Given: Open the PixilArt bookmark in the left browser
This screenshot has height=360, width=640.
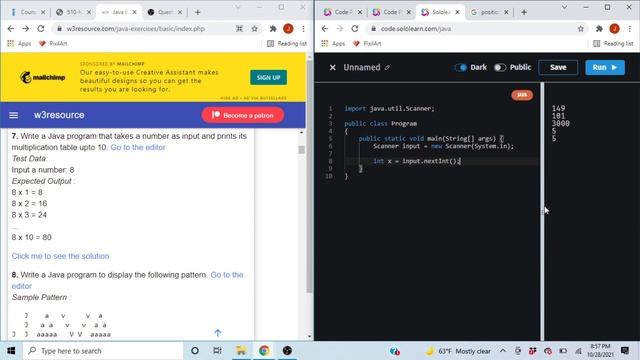Looking at the screenshot, I should 53,43.
